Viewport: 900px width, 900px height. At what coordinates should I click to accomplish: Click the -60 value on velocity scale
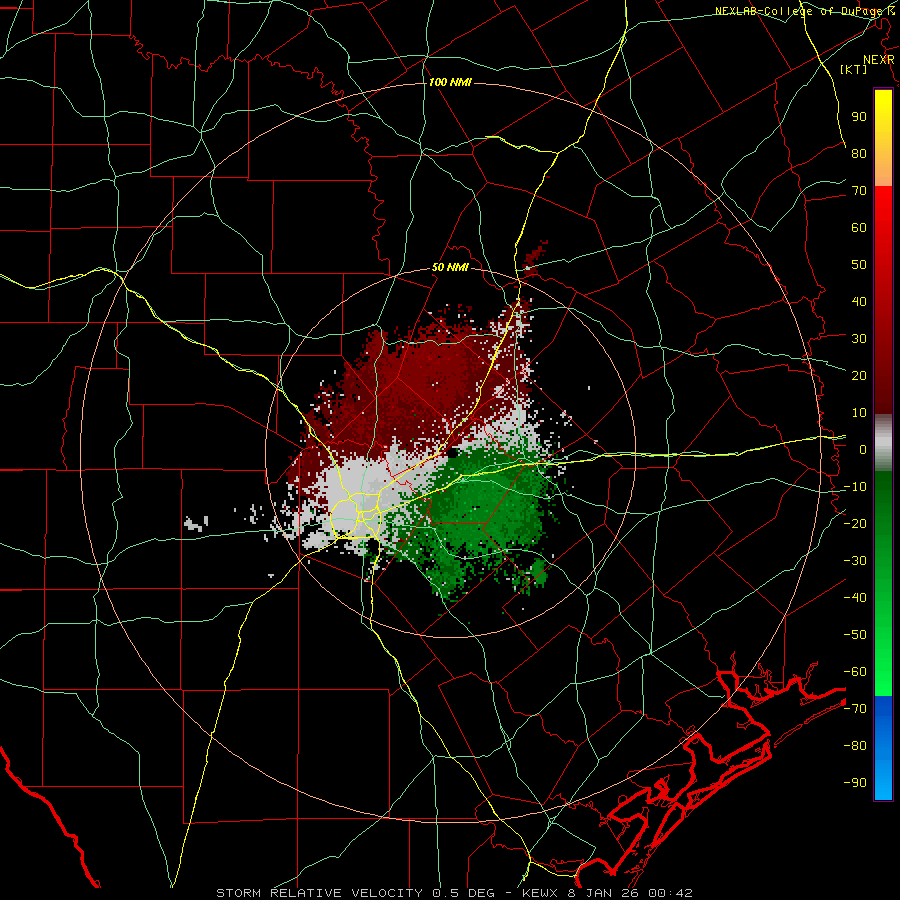(x=855, y=672)
